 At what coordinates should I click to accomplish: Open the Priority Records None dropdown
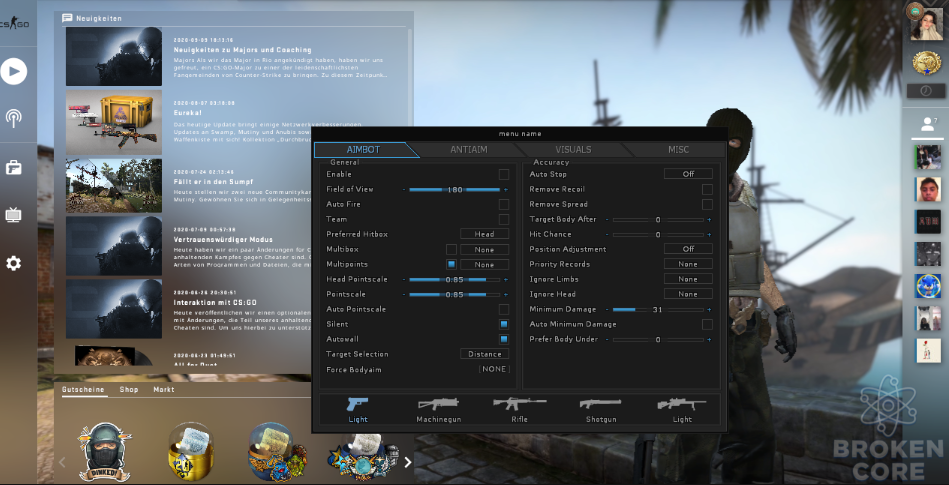coord(688,264)
